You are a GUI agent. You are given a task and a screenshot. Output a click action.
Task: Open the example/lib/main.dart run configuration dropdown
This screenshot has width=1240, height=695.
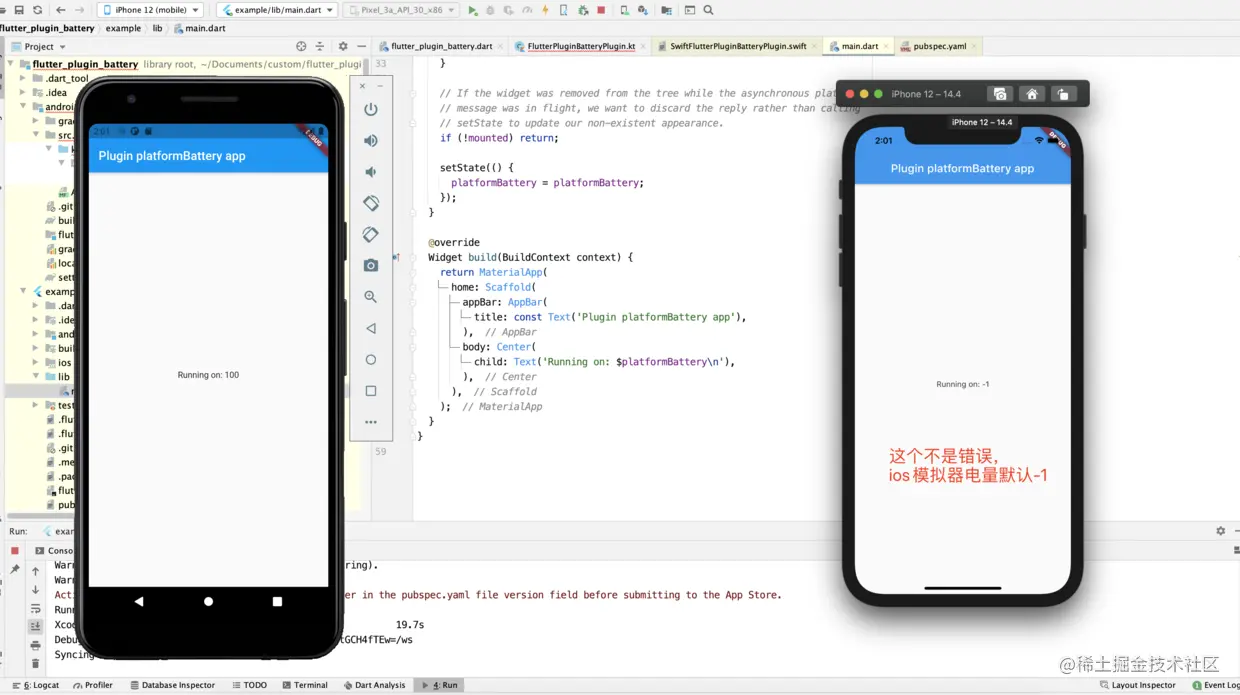click(277, 10)
